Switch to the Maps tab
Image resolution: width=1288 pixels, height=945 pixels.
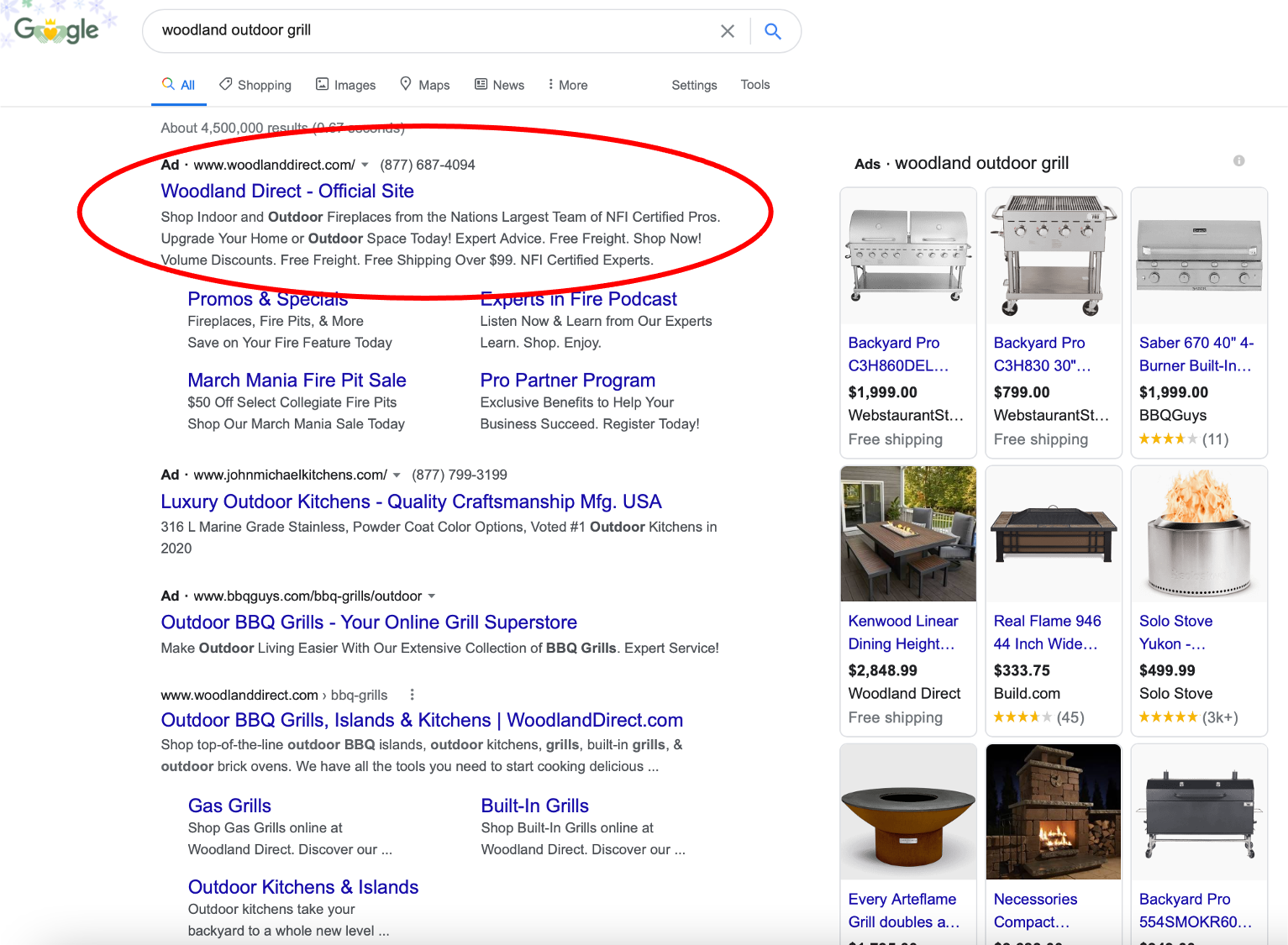coord(424,85)
